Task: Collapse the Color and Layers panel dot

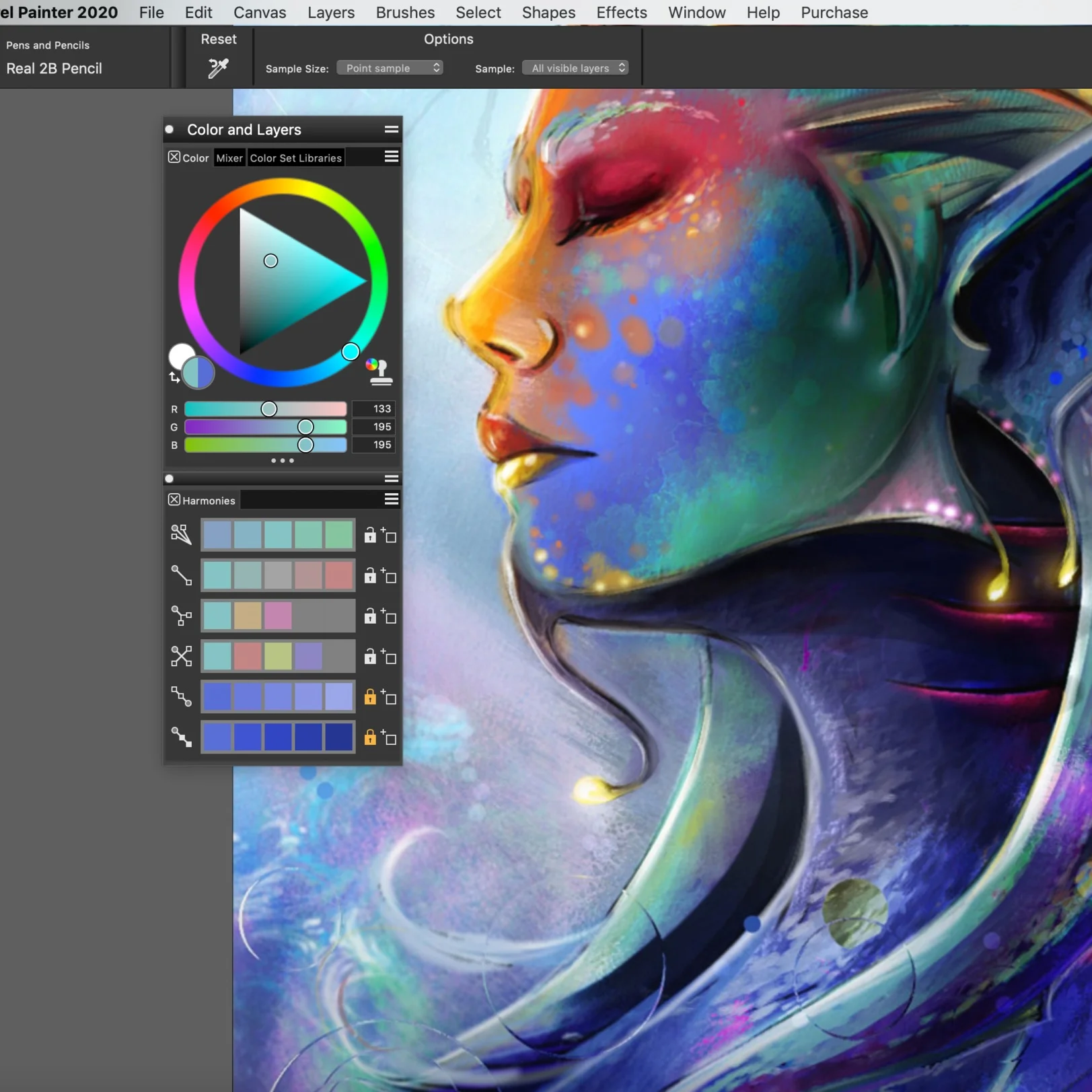Action: point(170,129)
